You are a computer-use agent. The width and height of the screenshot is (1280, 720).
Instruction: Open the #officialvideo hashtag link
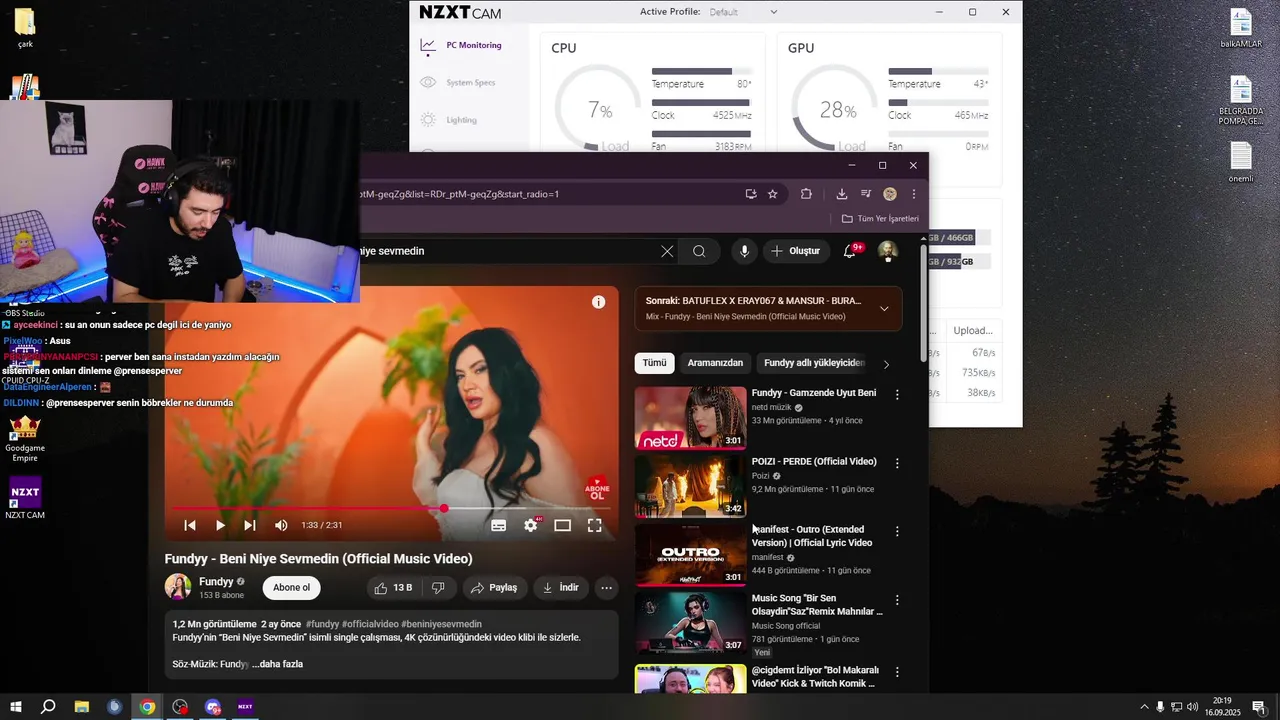point(371,624)
